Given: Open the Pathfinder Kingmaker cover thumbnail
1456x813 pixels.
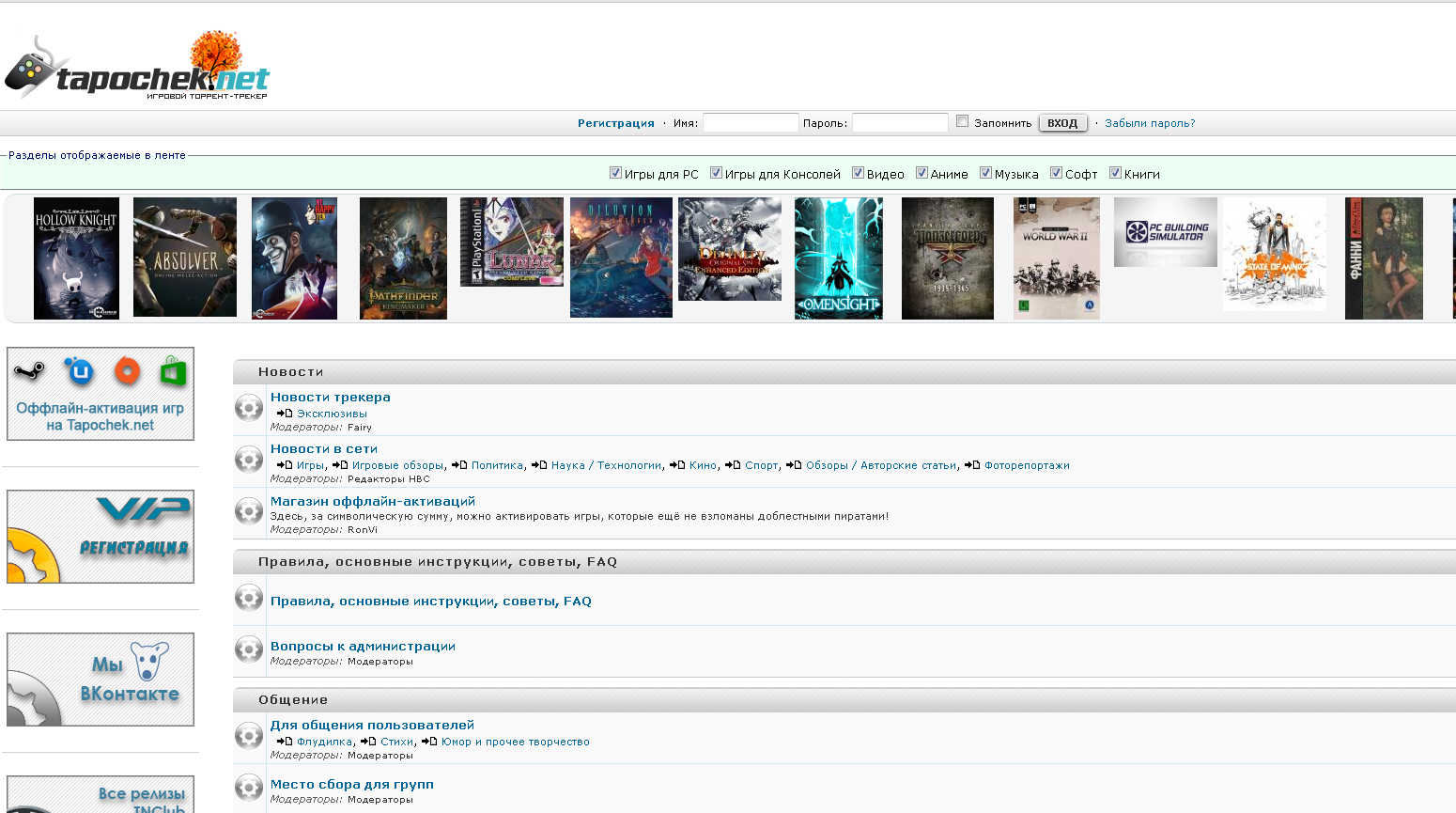Looking at the screenshot, I should click(403, 258).
